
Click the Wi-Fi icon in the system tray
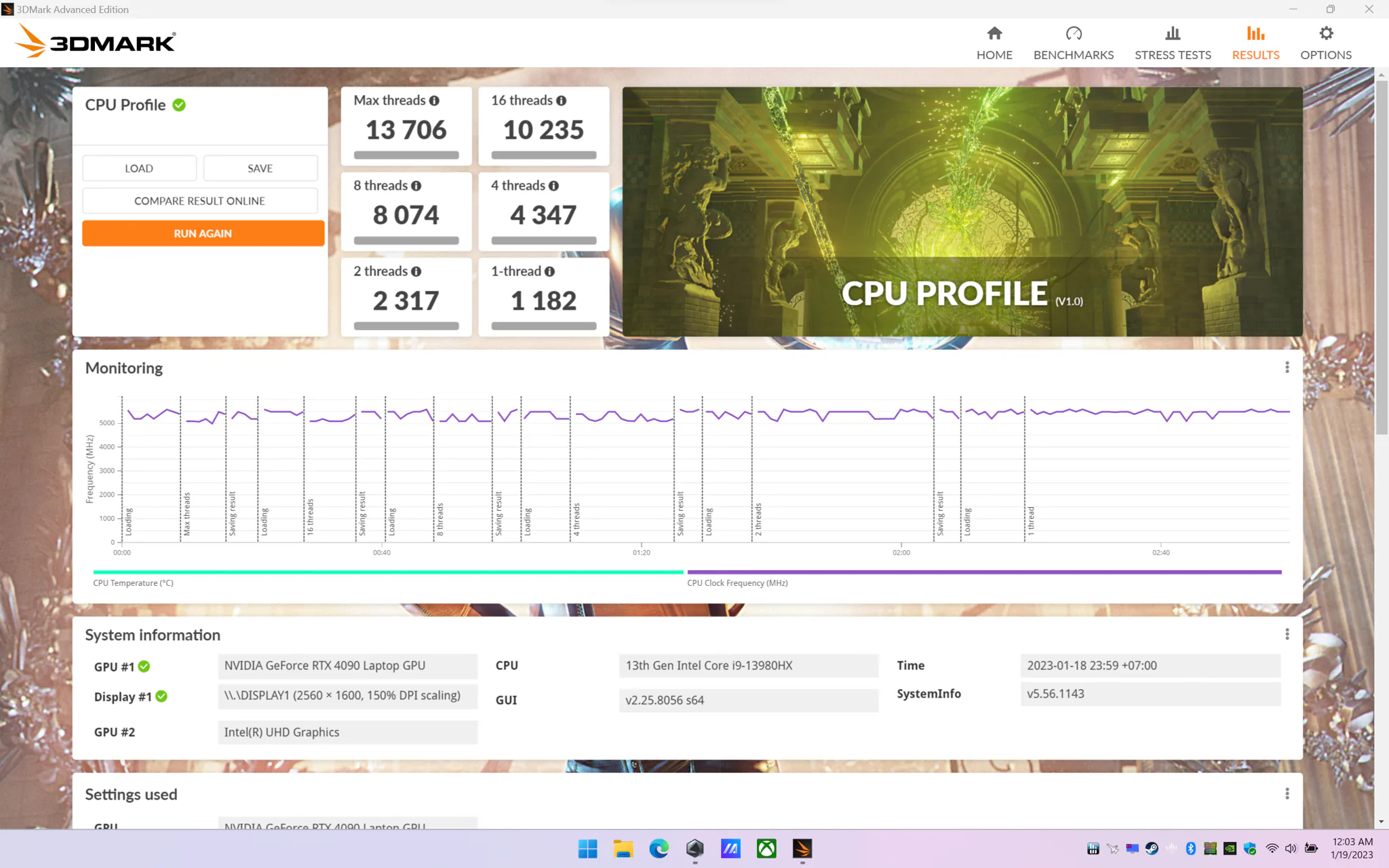(1272, 848)
